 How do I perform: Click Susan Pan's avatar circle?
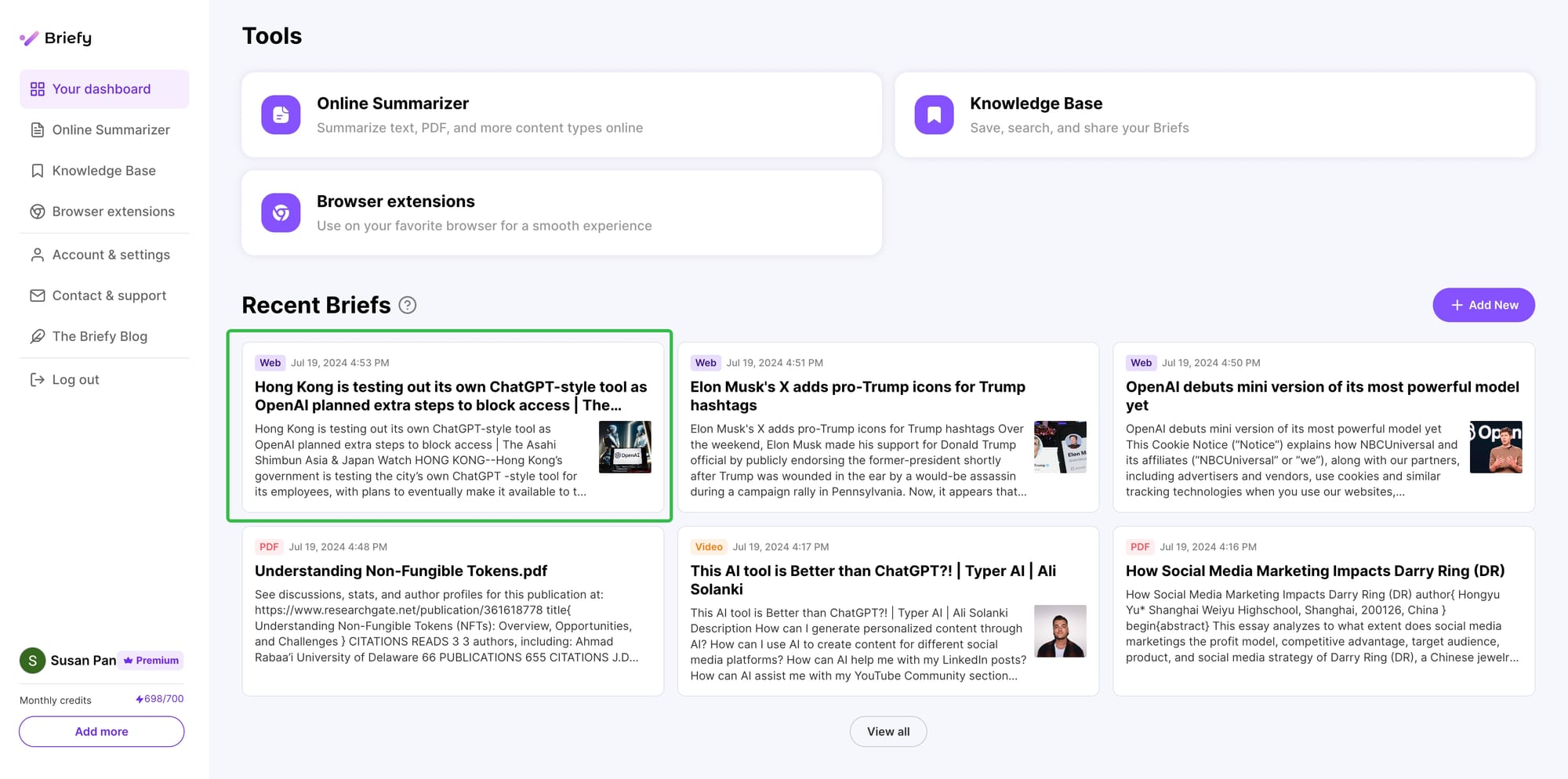pos(32,661)
